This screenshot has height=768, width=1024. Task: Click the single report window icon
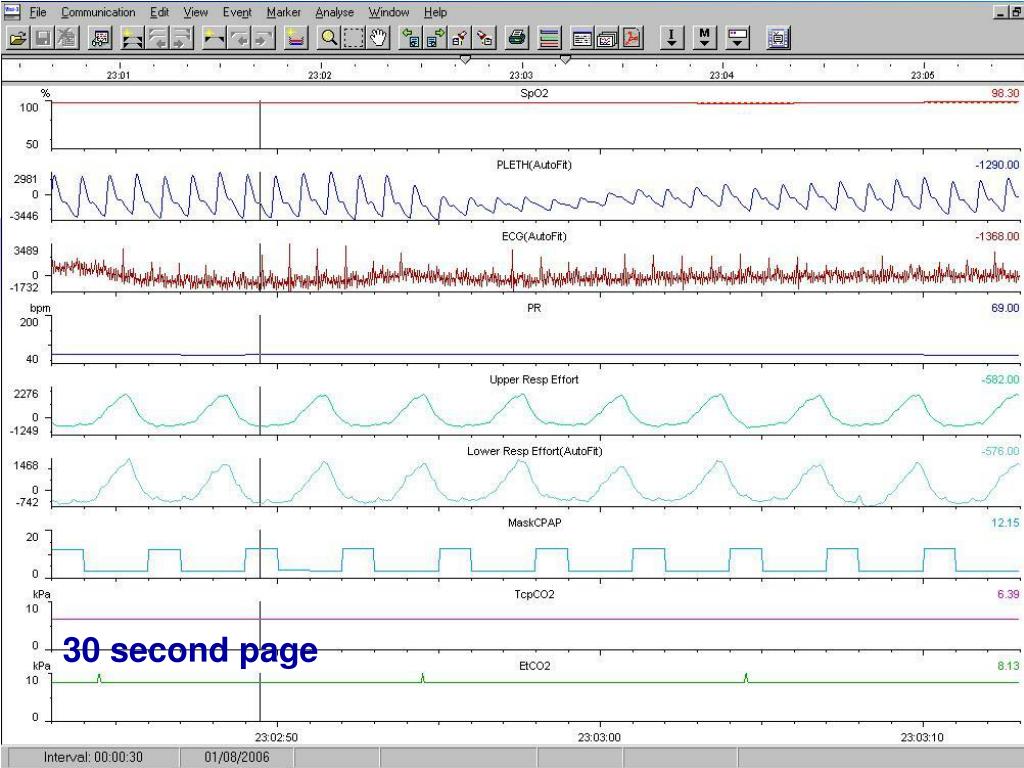[x=582, y=38]
